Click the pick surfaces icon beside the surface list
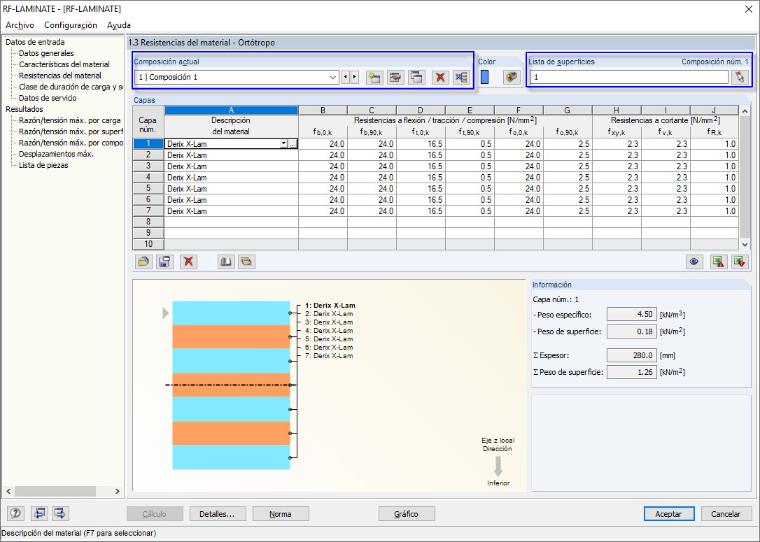The image size is (760, 542). point(740,77)
